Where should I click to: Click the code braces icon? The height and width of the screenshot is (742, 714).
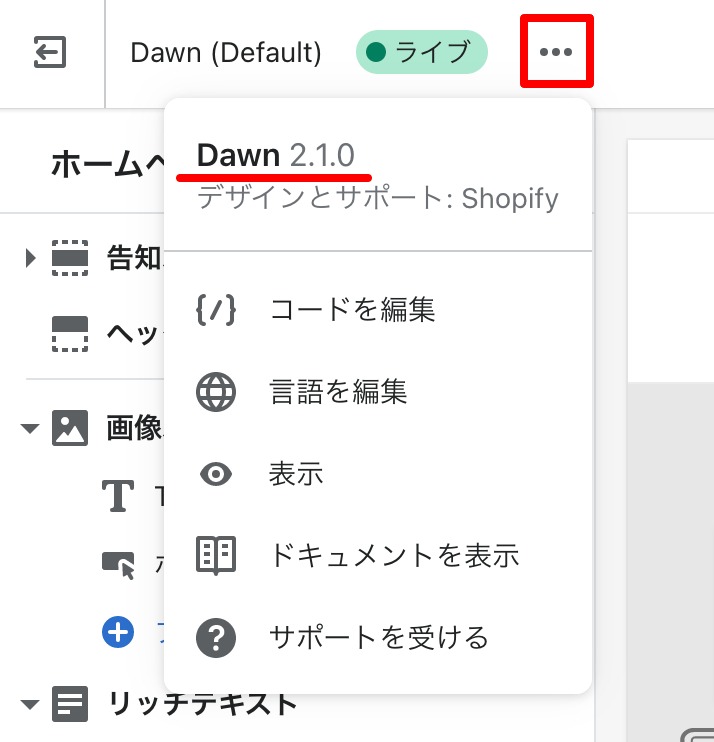[216, 310]
